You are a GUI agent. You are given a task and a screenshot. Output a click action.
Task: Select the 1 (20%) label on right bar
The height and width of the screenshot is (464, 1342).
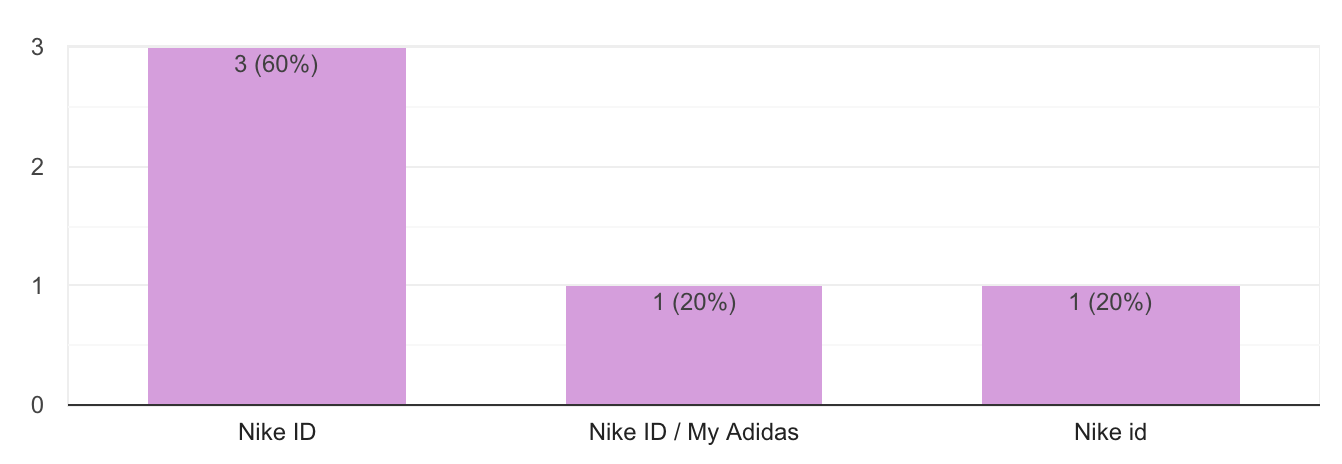[x=1111, y=304]
